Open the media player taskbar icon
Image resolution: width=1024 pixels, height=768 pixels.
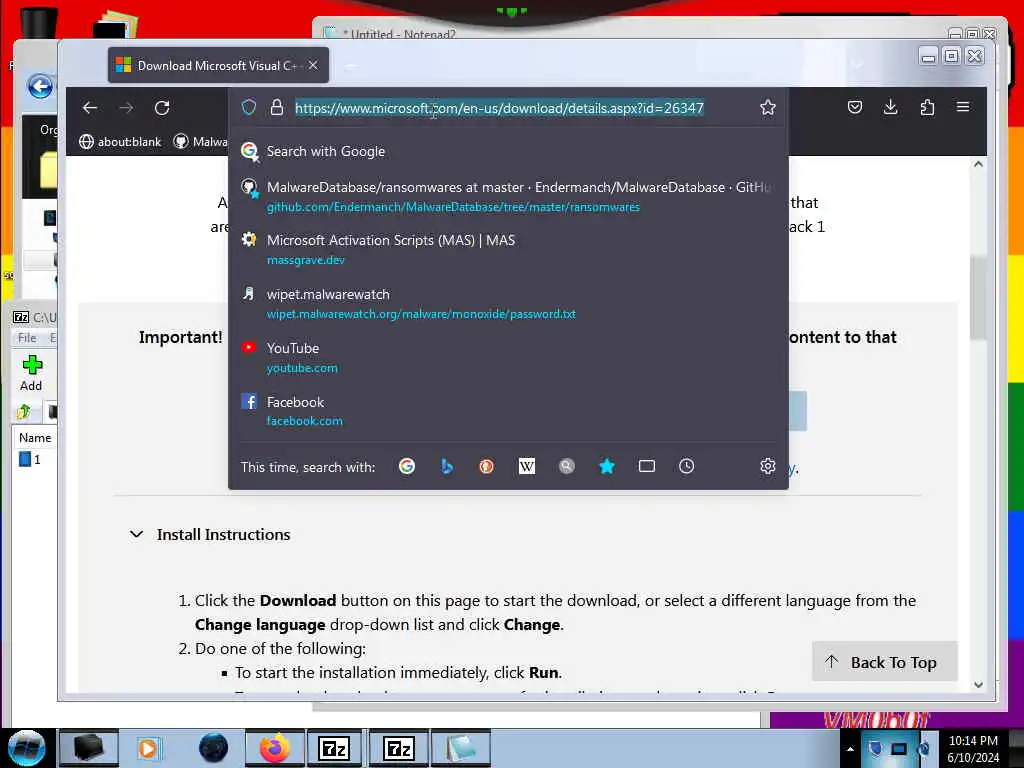tap(148, 748)
